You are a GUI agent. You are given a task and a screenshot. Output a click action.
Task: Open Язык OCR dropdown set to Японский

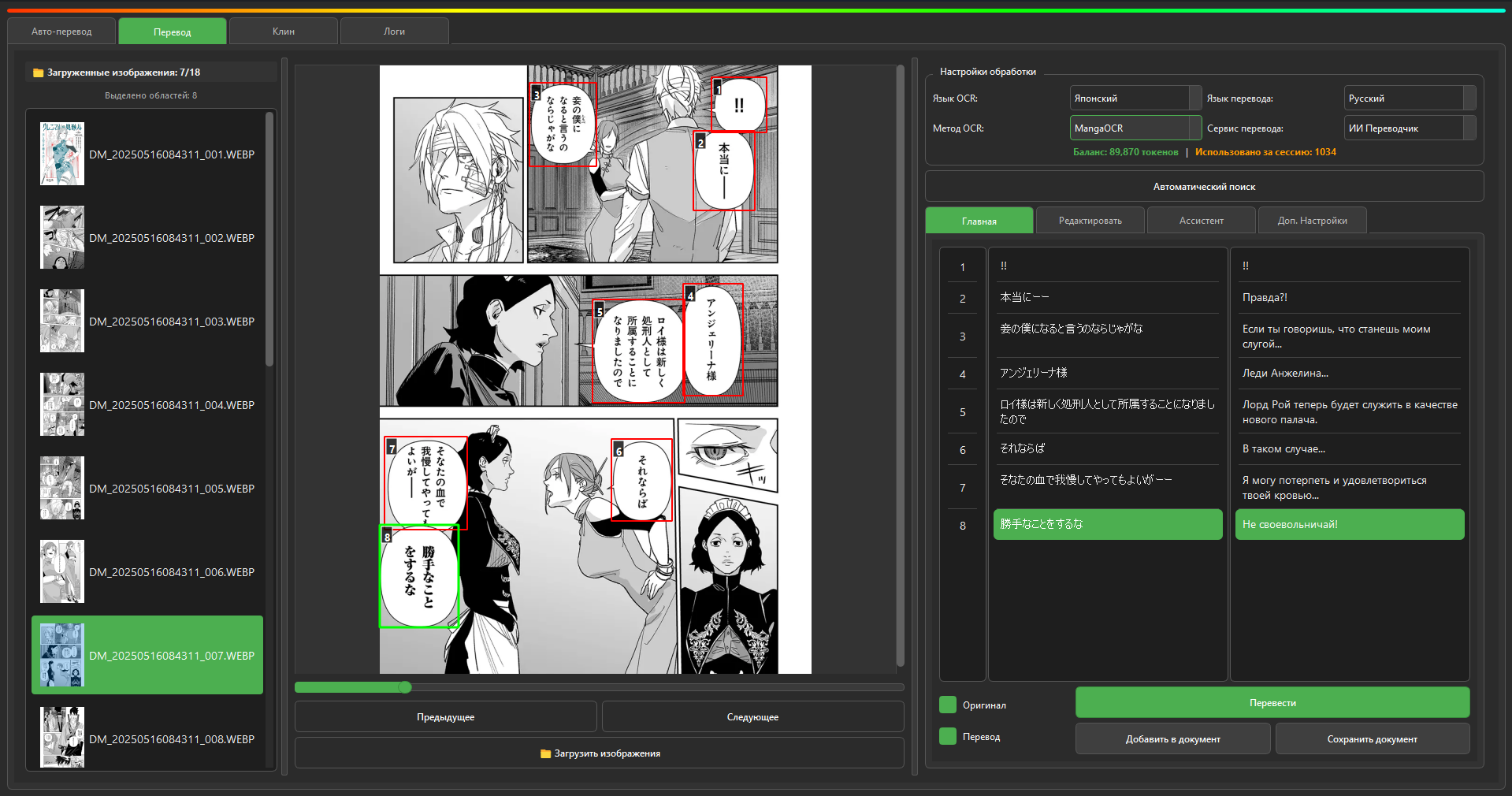tap(1135, 99)
